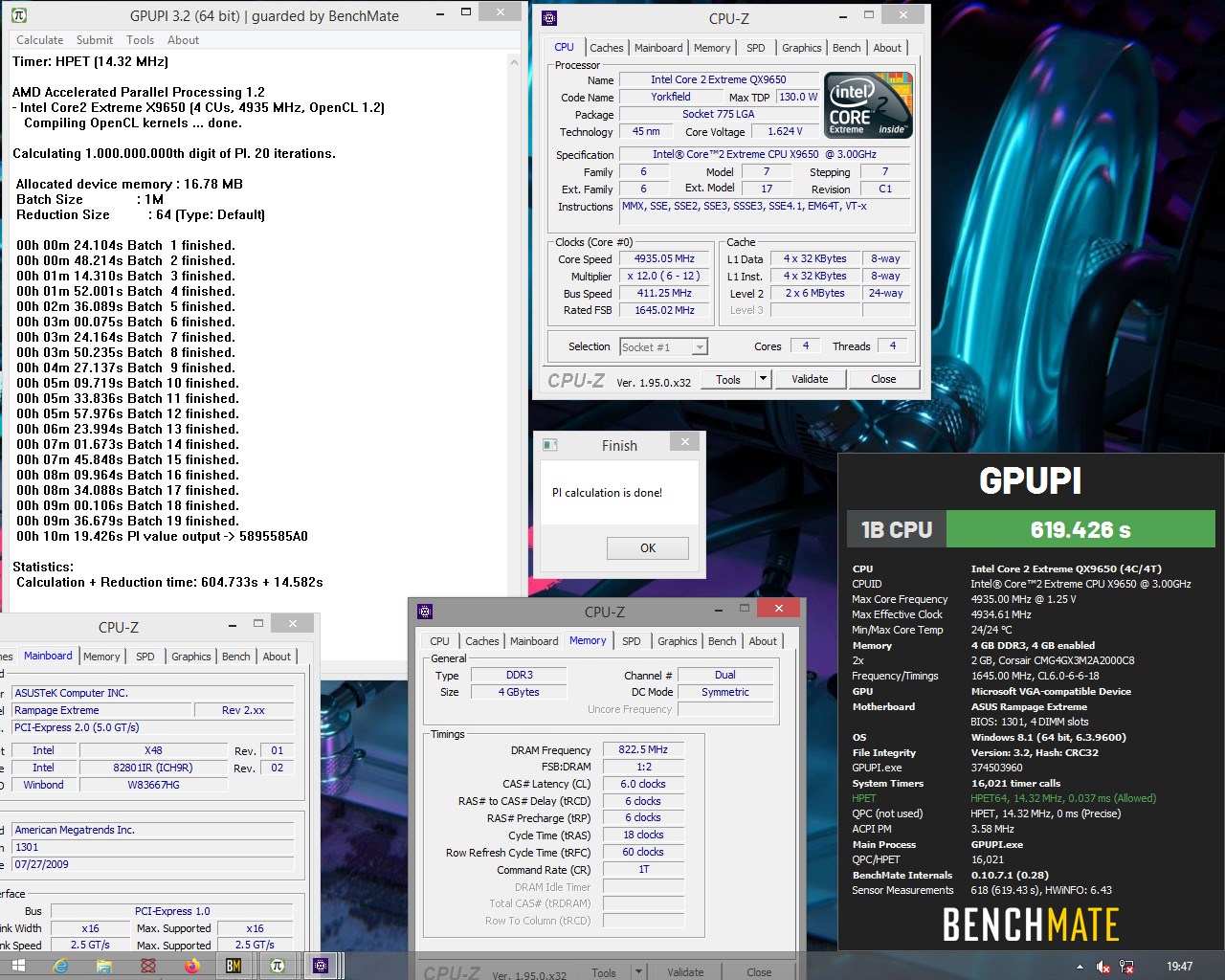This screenshot has height=980, width=1225.
Task: Click the CAS# Latency value 6.0 clocks
Action: [643, 784]
